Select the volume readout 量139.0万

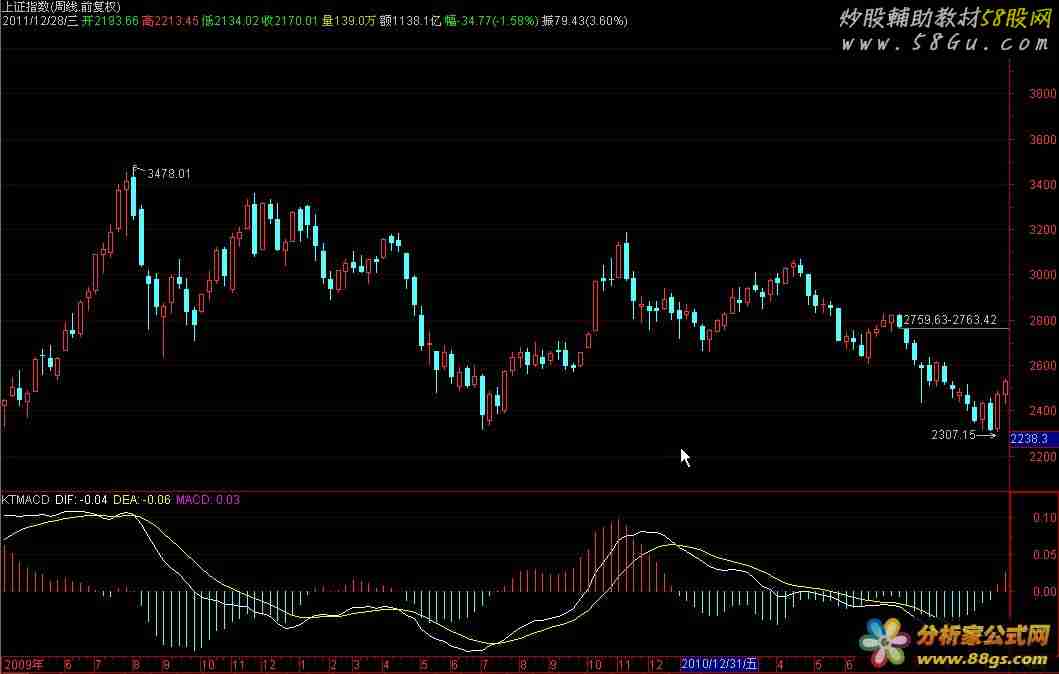(x=348, y=21)
